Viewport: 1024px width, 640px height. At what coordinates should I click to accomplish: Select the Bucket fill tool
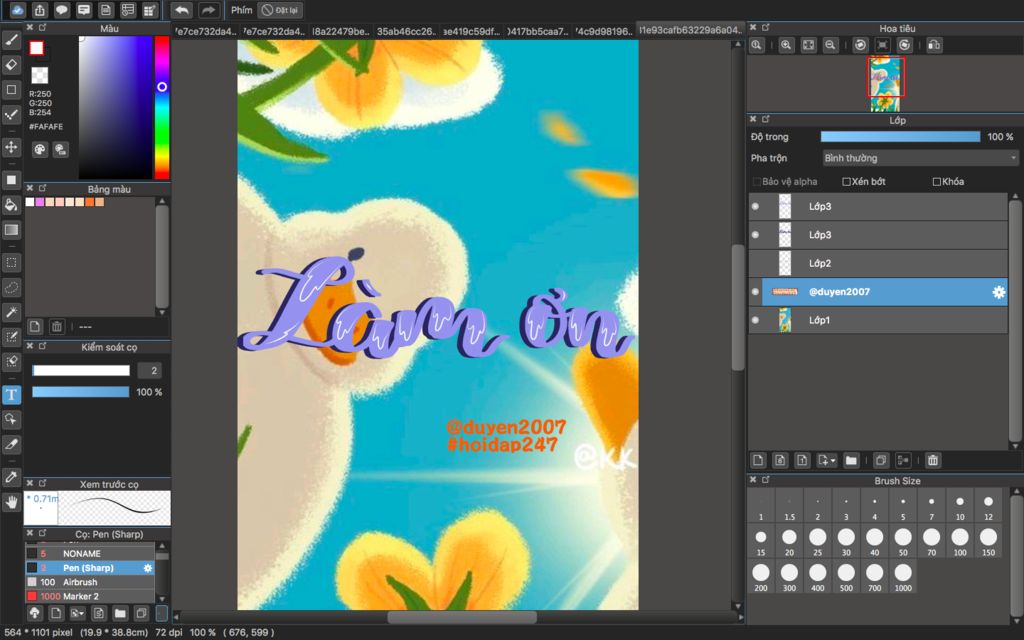click(12, 205)
